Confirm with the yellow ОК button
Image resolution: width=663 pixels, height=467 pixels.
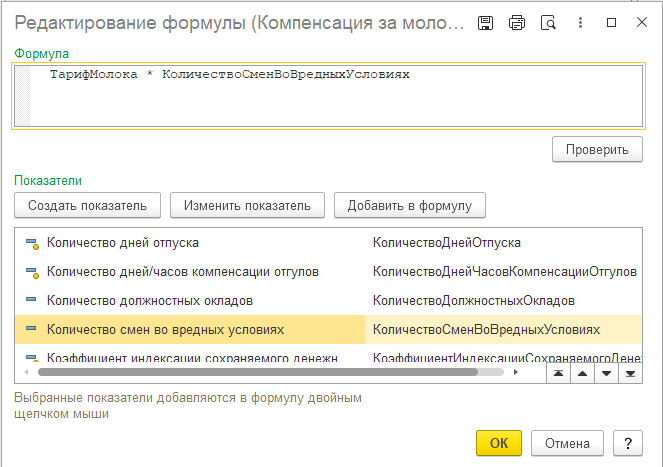[499, 443]
